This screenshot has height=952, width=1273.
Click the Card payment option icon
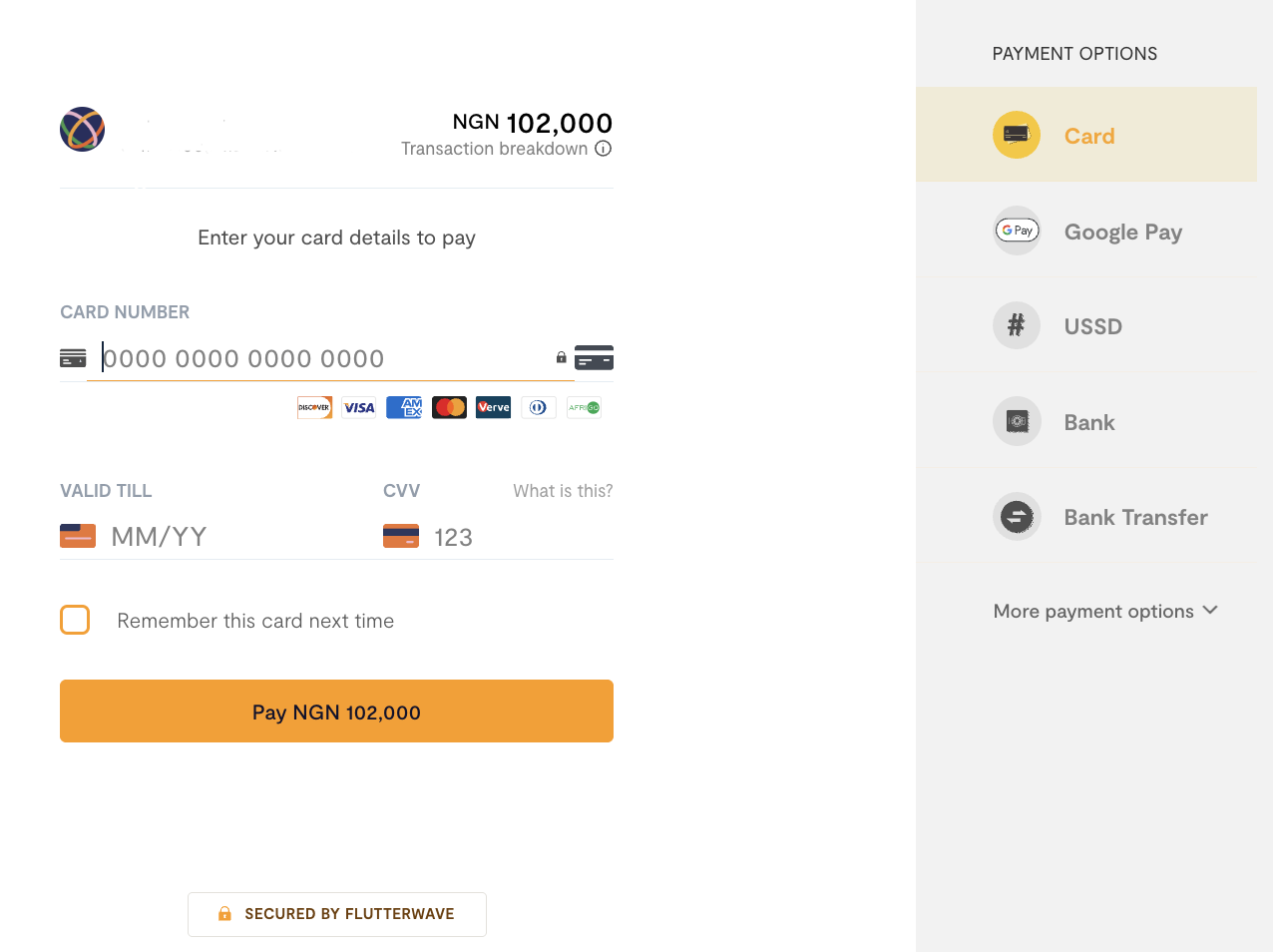pos(1016,135)
